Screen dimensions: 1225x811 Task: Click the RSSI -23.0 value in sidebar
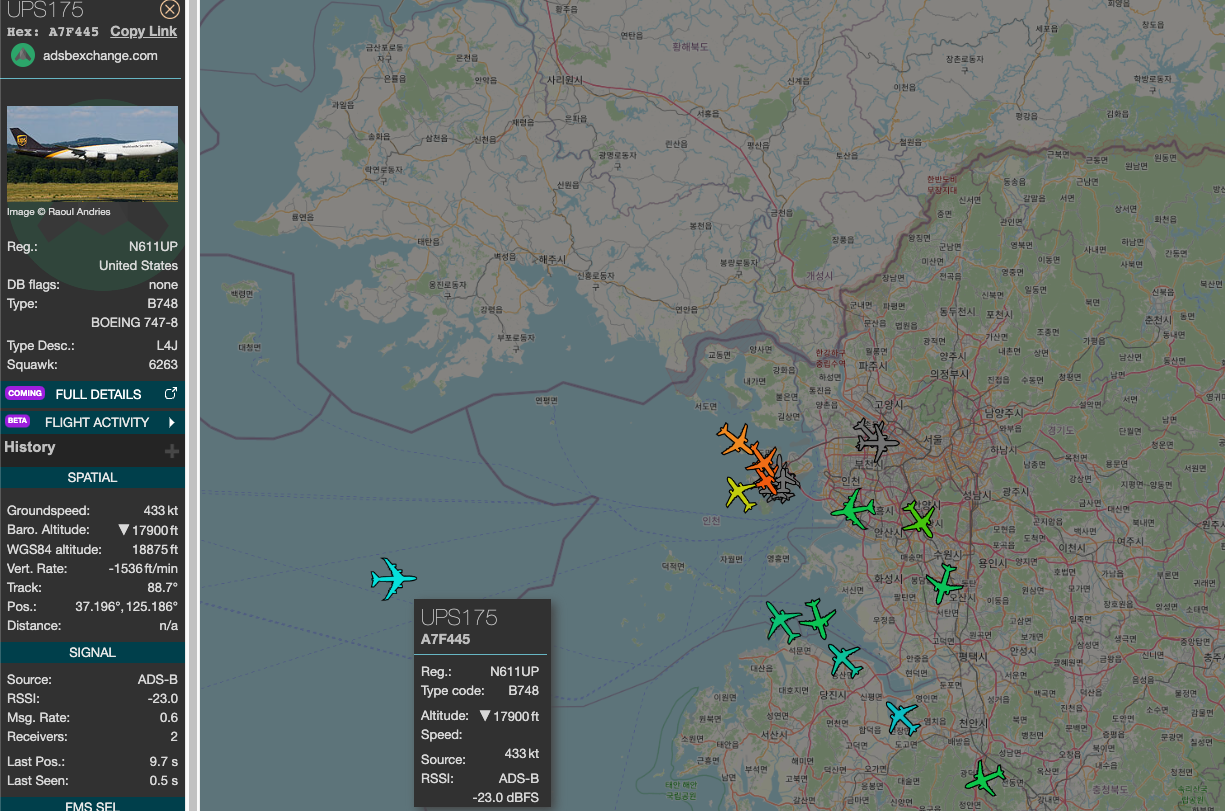coord(162,698)
